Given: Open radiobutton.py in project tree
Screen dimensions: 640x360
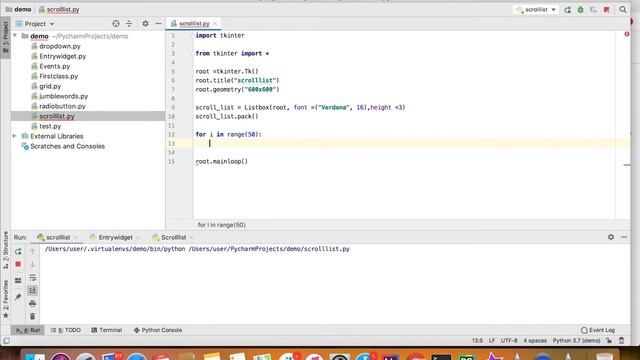Looking at the screenshot, I should coord(62,106).
